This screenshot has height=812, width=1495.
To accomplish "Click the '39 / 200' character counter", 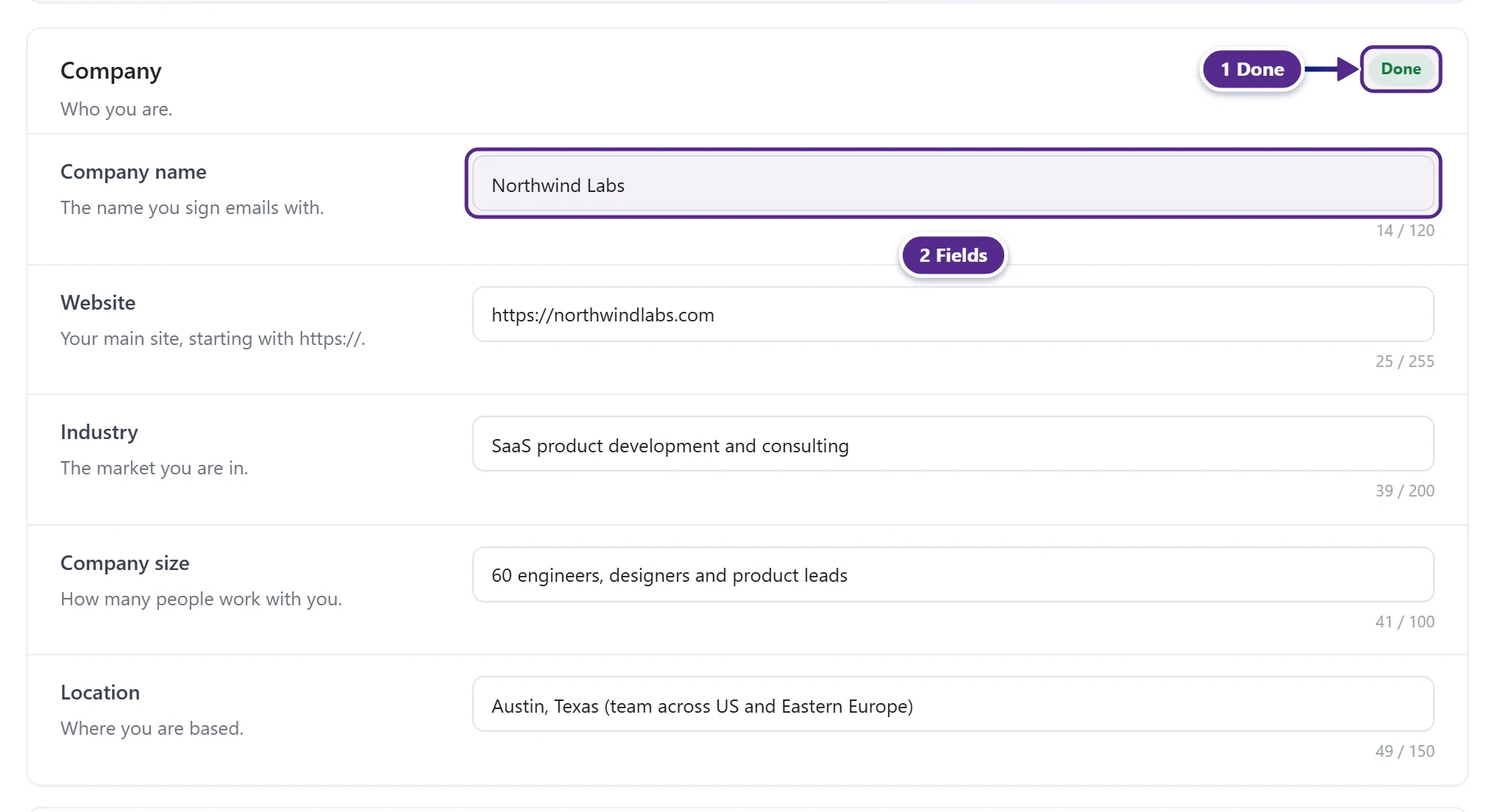I will click(x=1405, y=491).
